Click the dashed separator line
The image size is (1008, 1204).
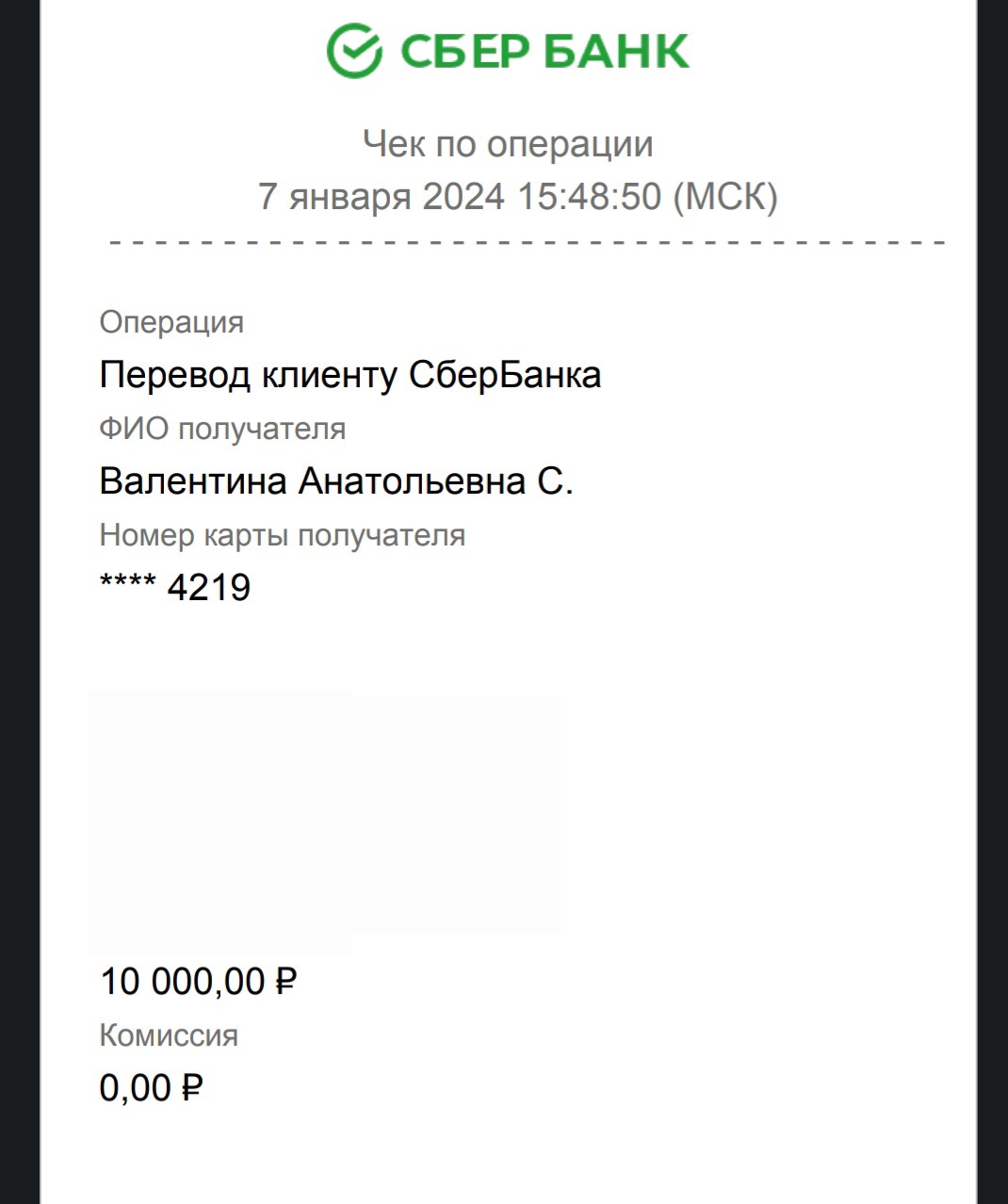[x=528, y=243]
